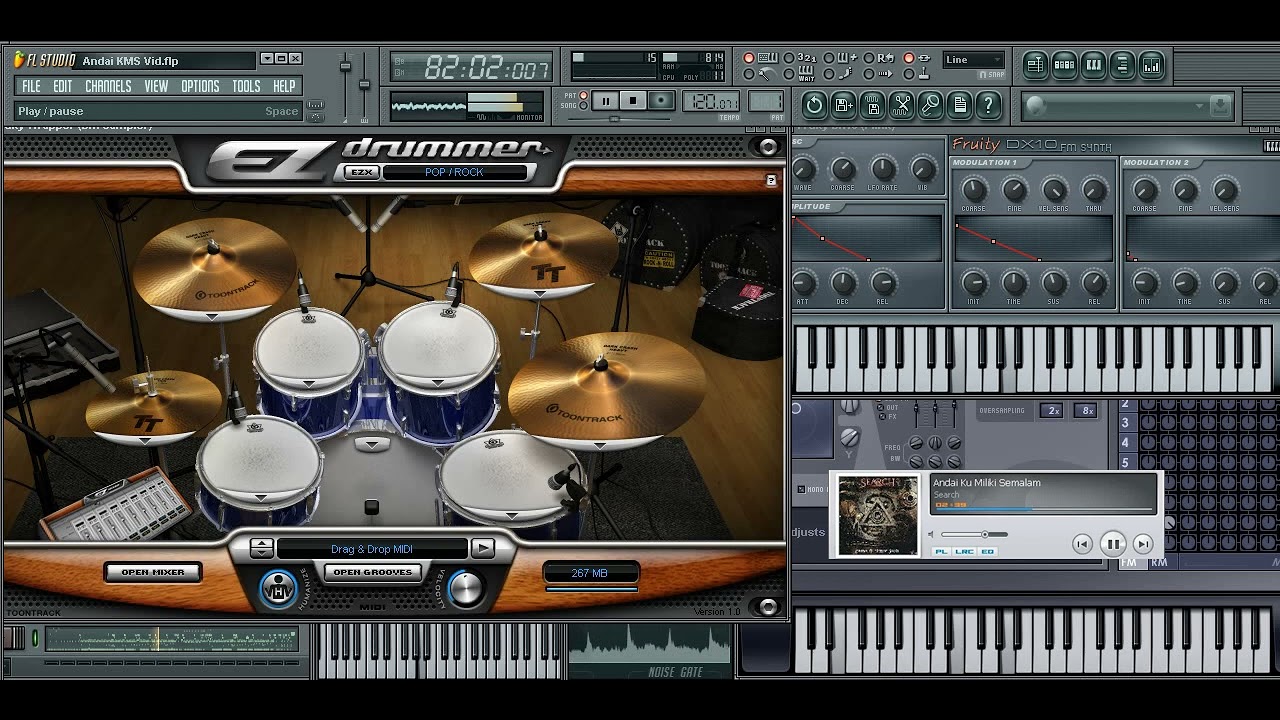Click the media player speaker mute icon
This screenshot has width=1280, height=720.
pos(931,534)
